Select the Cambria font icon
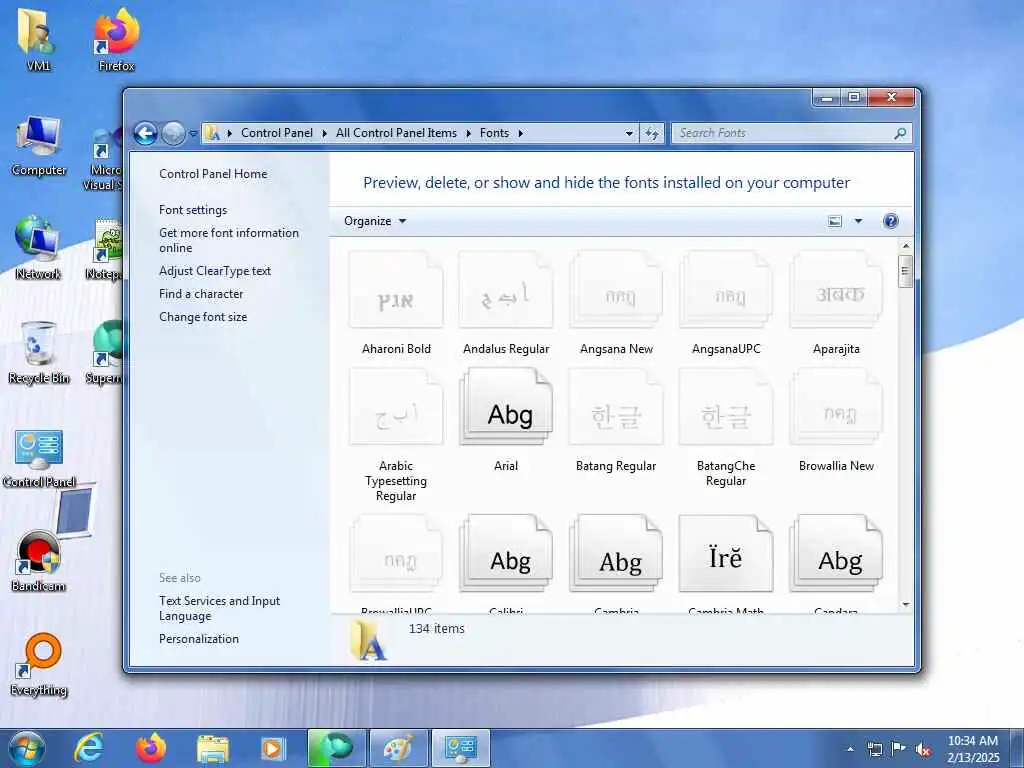1024x768 pixels. [616, 554]
